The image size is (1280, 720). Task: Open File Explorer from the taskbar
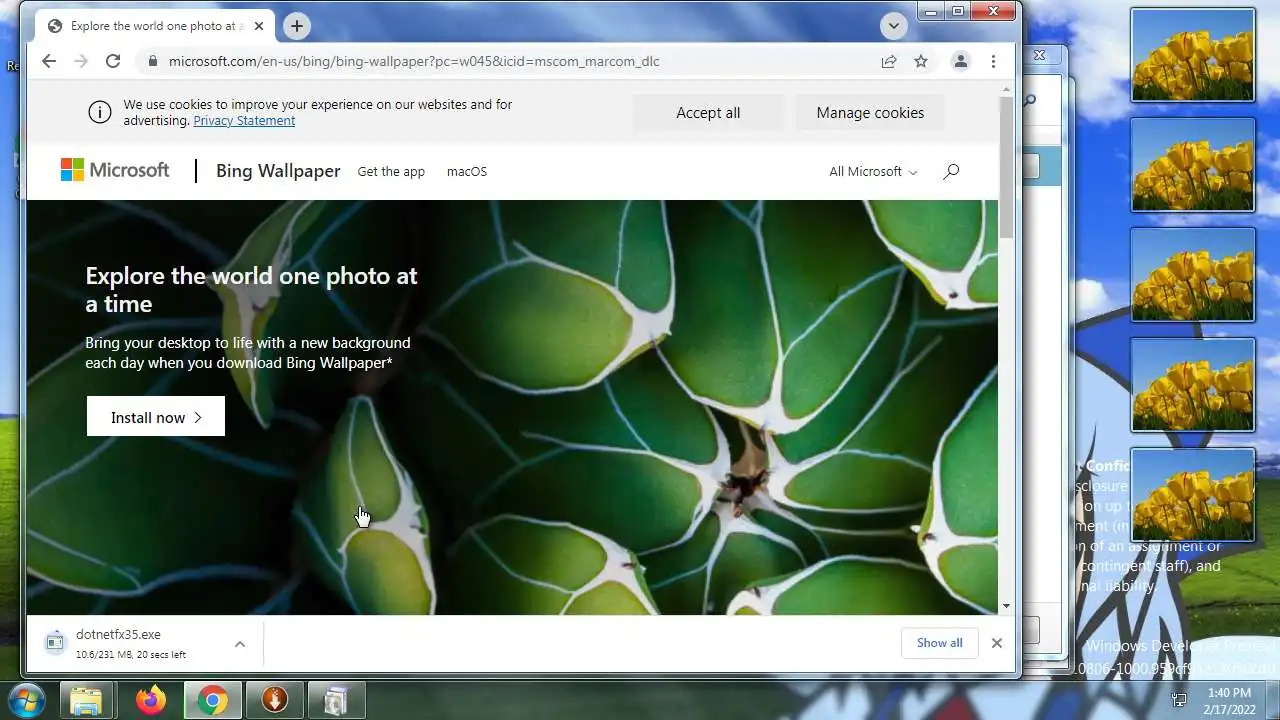coord(87,701)
